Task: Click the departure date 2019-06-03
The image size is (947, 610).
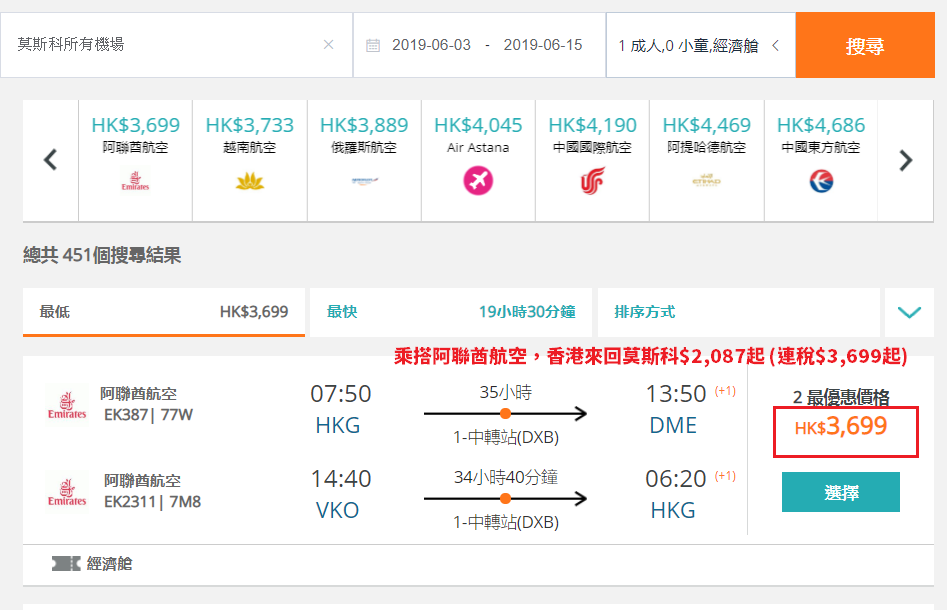Action: click(x=431, y=45)
